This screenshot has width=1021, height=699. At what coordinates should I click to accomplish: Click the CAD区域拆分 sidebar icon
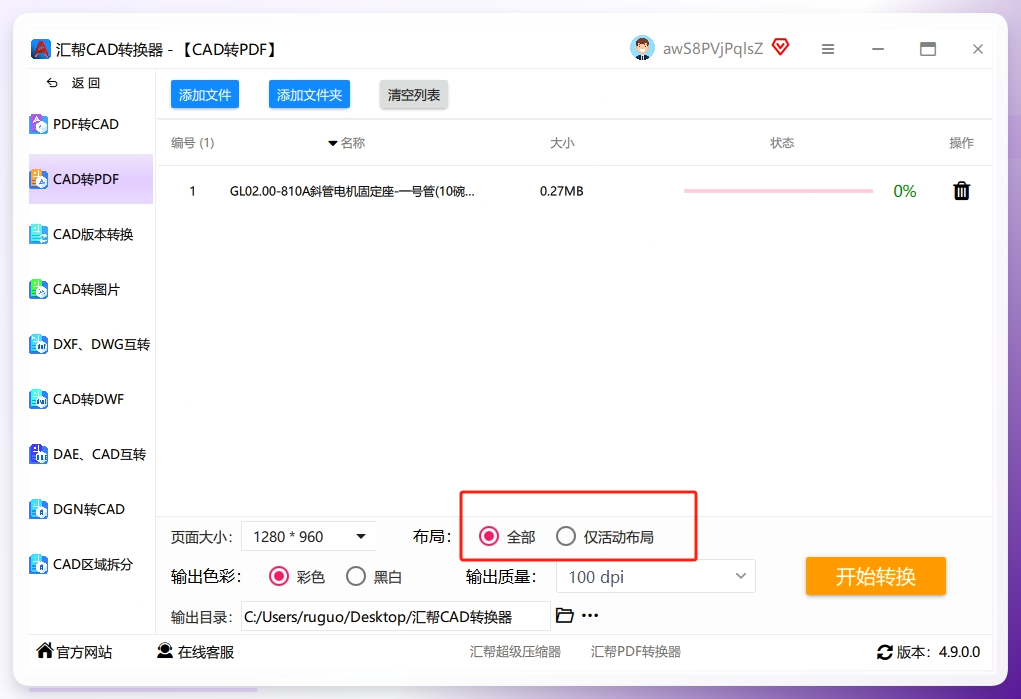(x=38, y=564)
